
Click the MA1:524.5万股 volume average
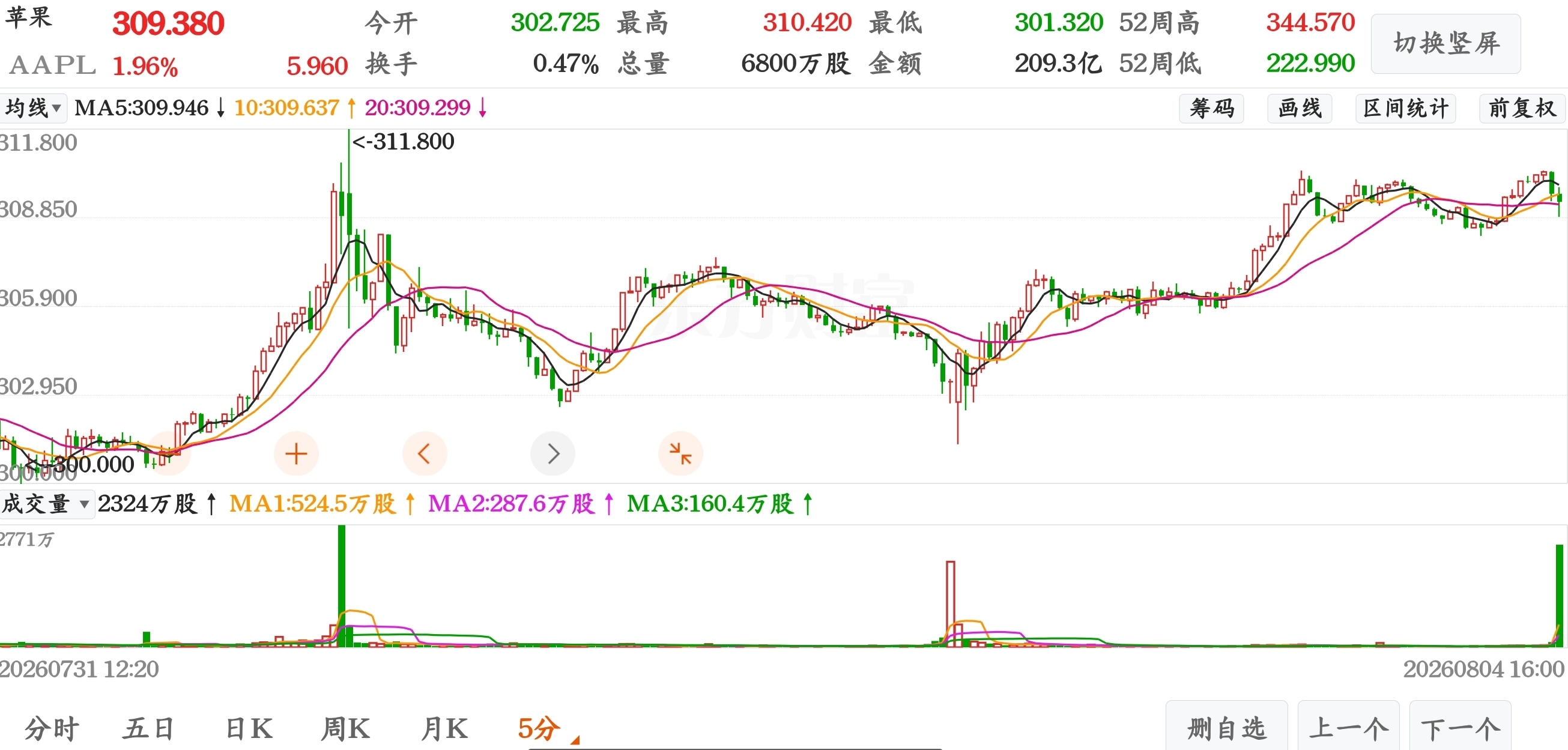[312, 504]
